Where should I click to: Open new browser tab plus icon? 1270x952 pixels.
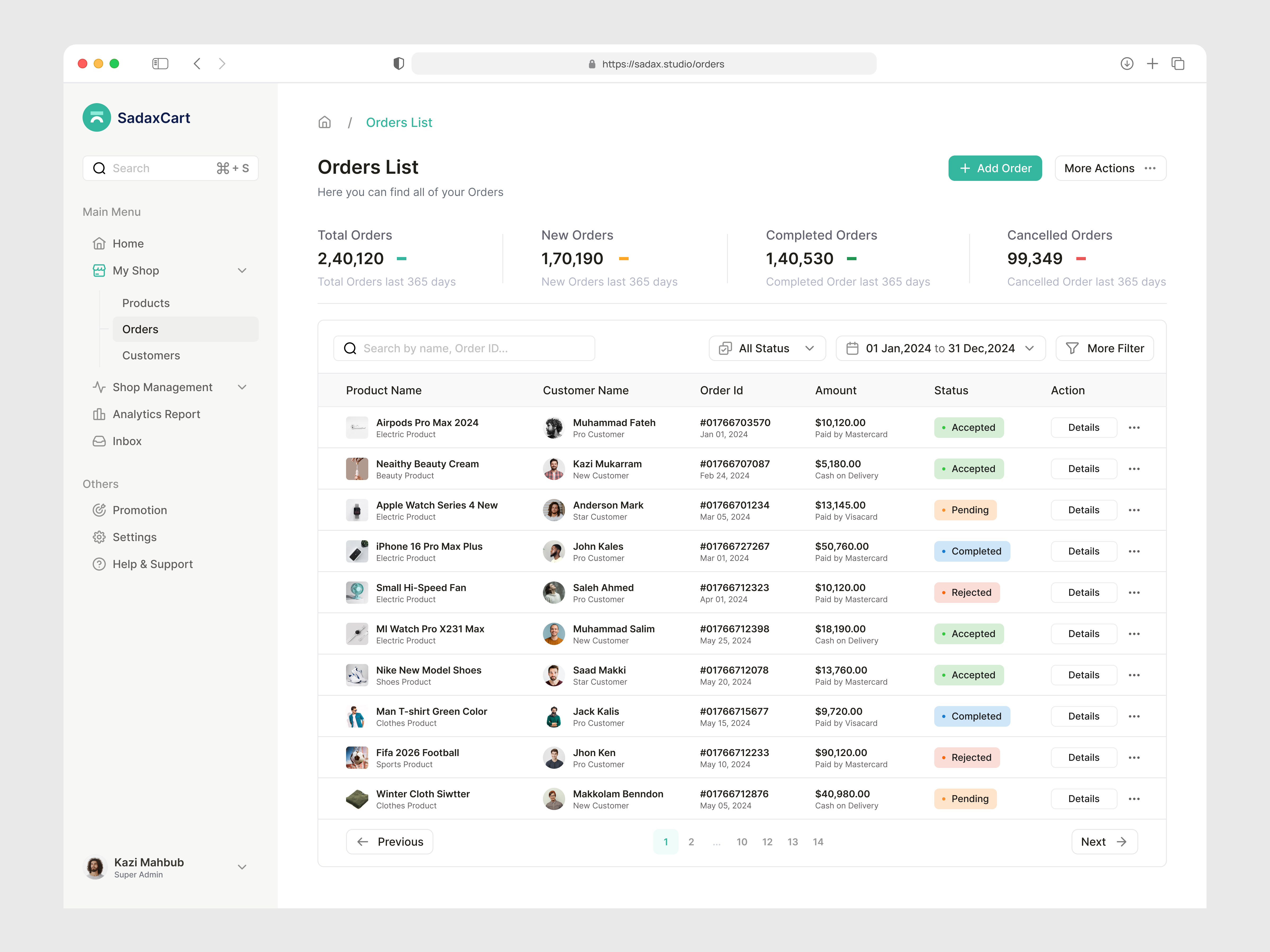tap(1152, 64)
